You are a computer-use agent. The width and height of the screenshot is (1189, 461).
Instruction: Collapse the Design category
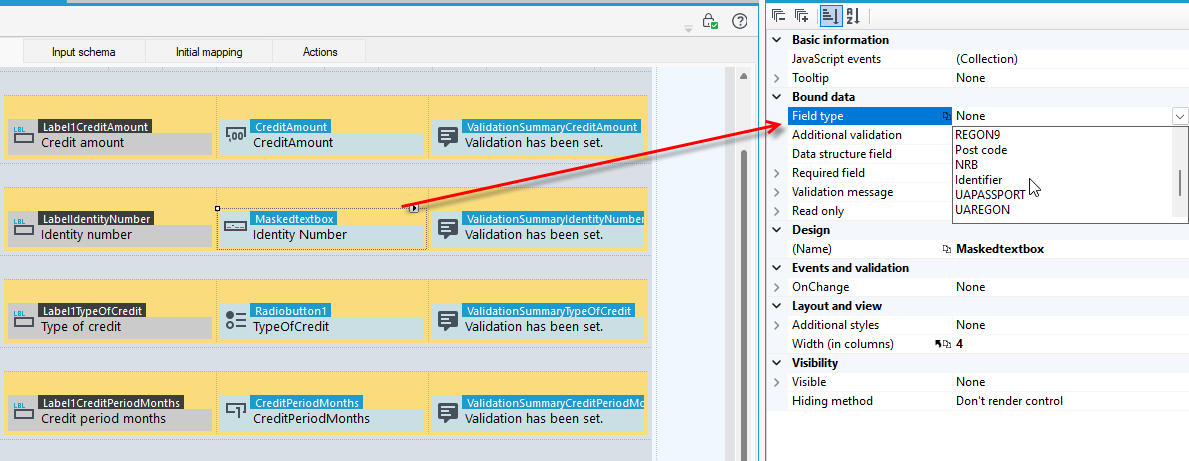pos(776,230)
